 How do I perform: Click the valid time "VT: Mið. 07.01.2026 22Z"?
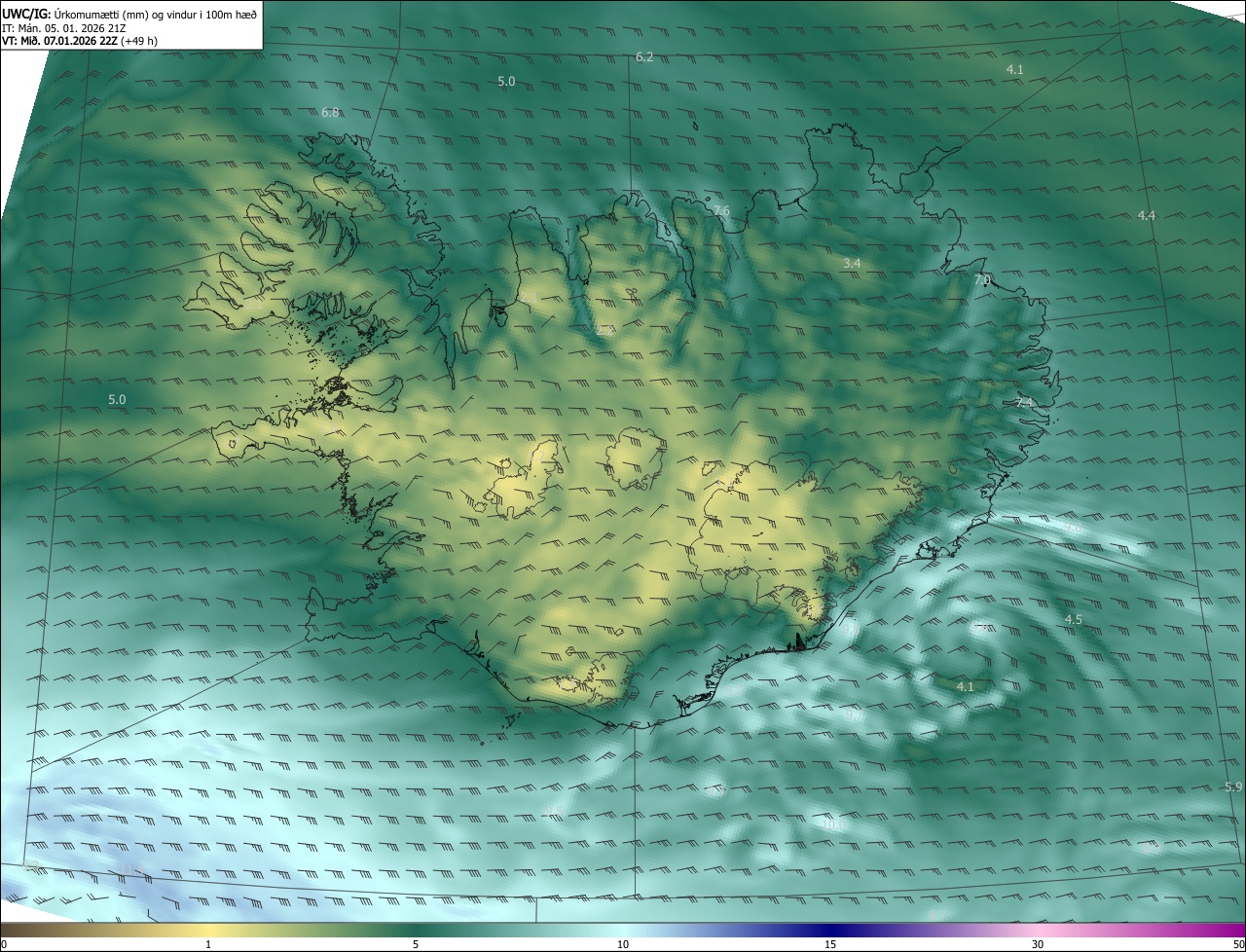(x=59, y=42)
